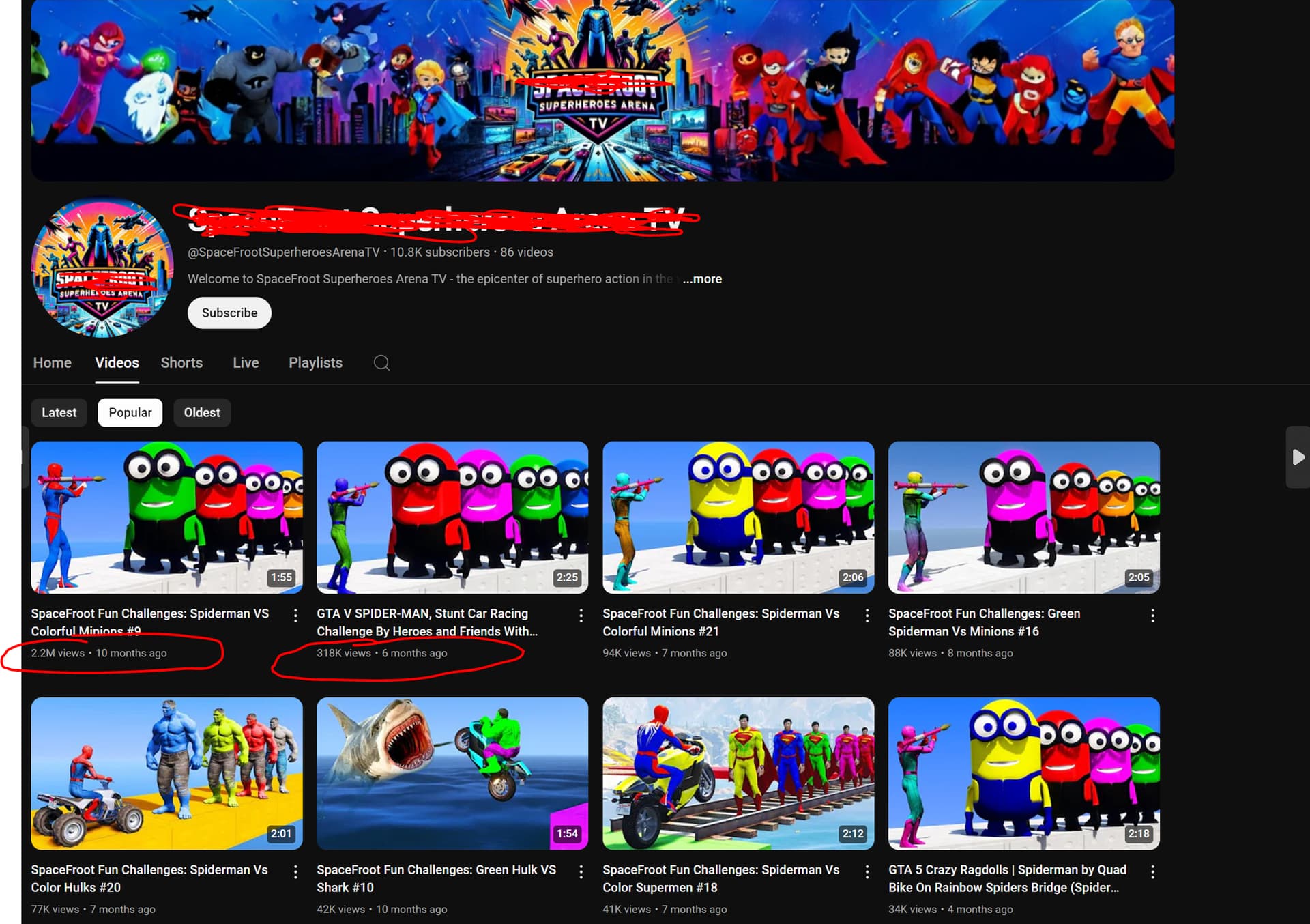Open options menu for Colorful Minions #9 video

click(x=295, y=616)
